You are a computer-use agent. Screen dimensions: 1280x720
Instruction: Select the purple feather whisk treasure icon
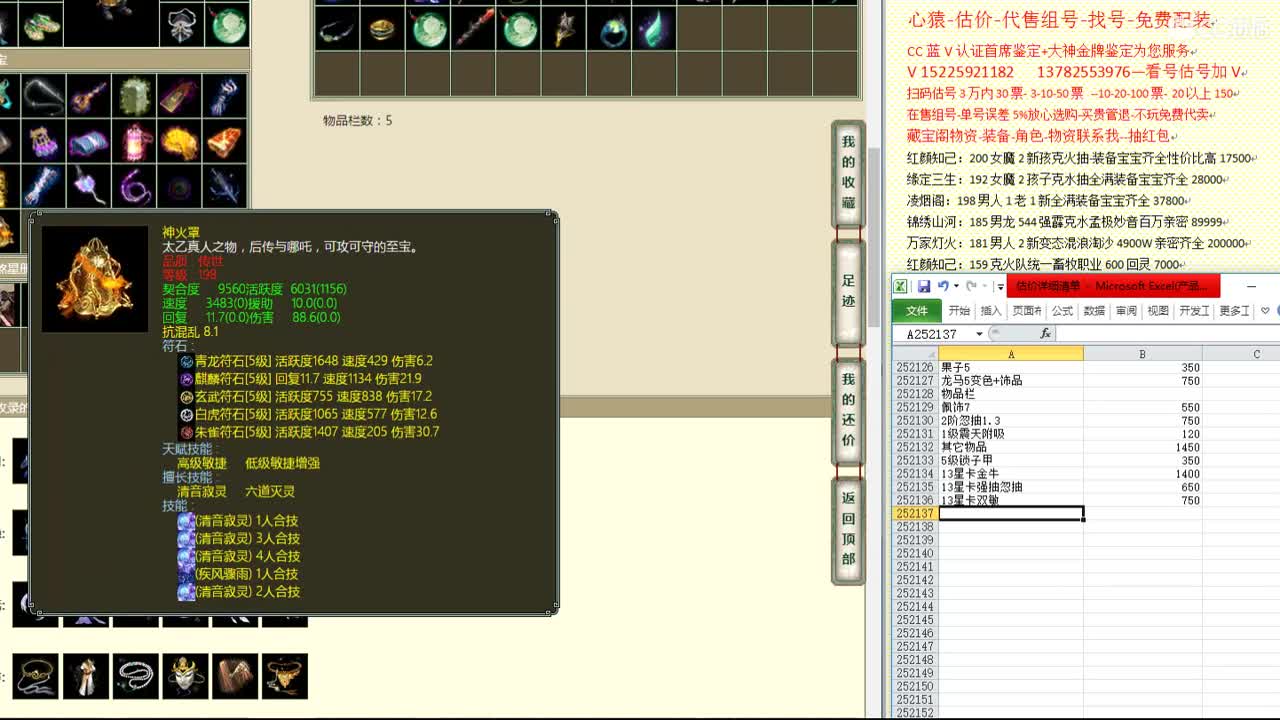click(88, 187)
